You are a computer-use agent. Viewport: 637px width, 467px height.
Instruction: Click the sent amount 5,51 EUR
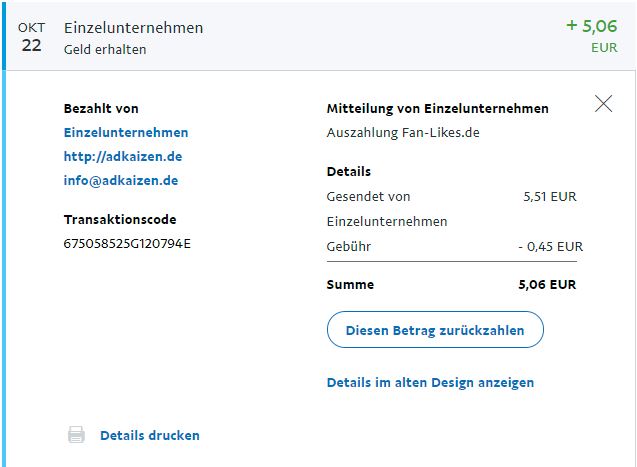click(x=550, y=196)
